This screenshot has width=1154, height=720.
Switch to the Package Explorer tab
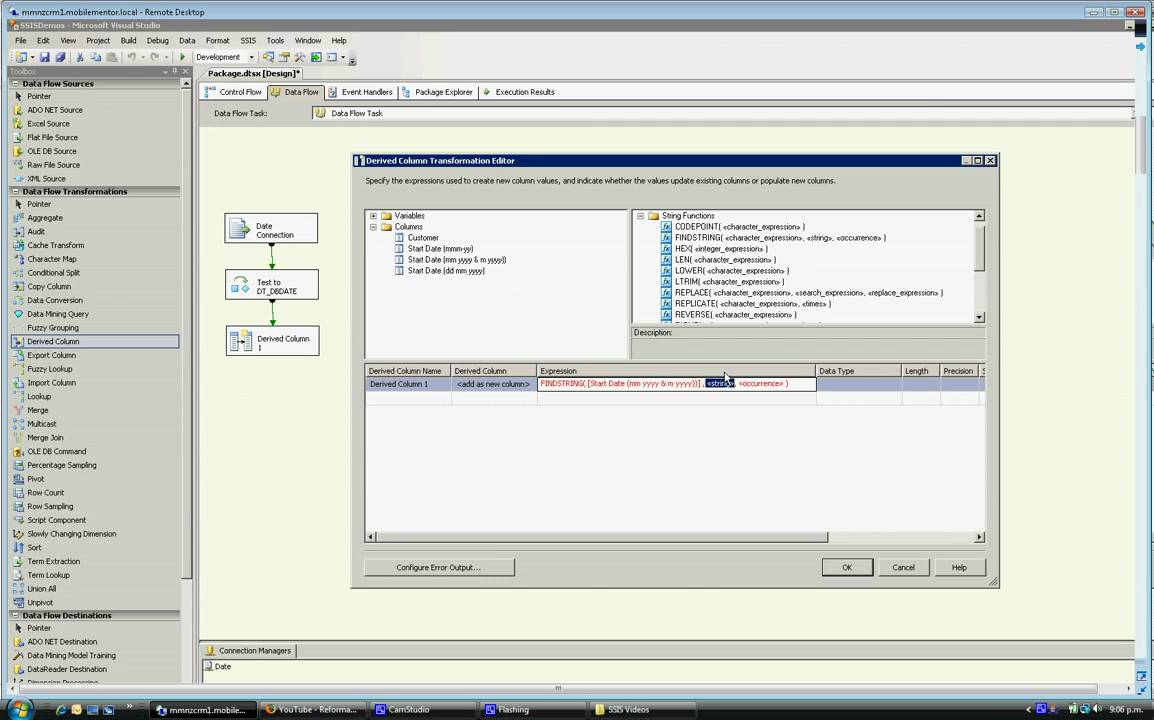[437, 92]
